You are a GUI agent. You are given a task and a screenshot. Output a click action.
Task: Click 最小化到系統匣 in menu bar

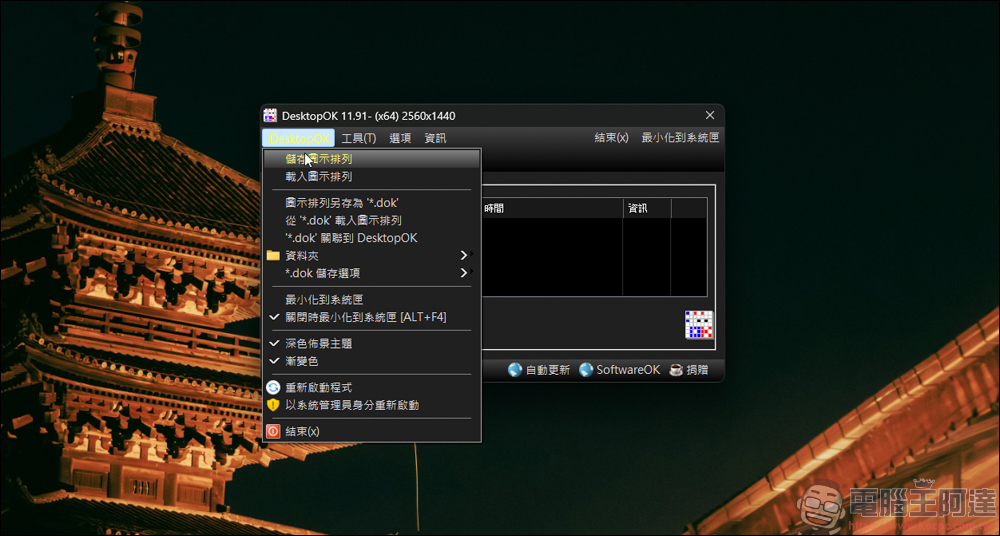[680, 138]
